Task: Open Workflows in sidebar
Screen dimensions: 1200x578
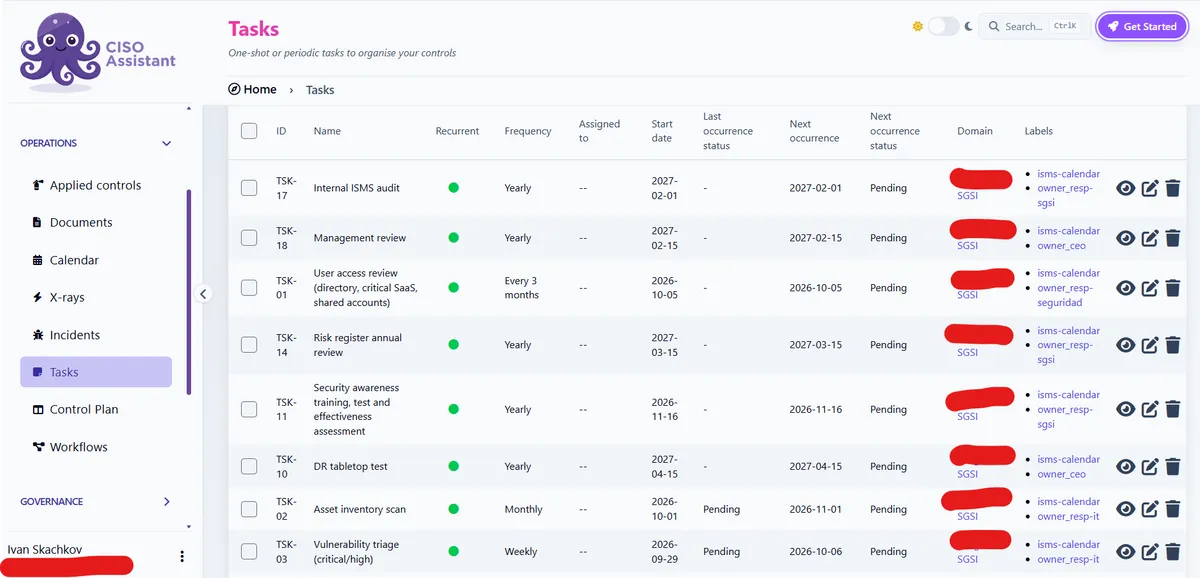Action: pyautogui.click(x=96, y=447)
